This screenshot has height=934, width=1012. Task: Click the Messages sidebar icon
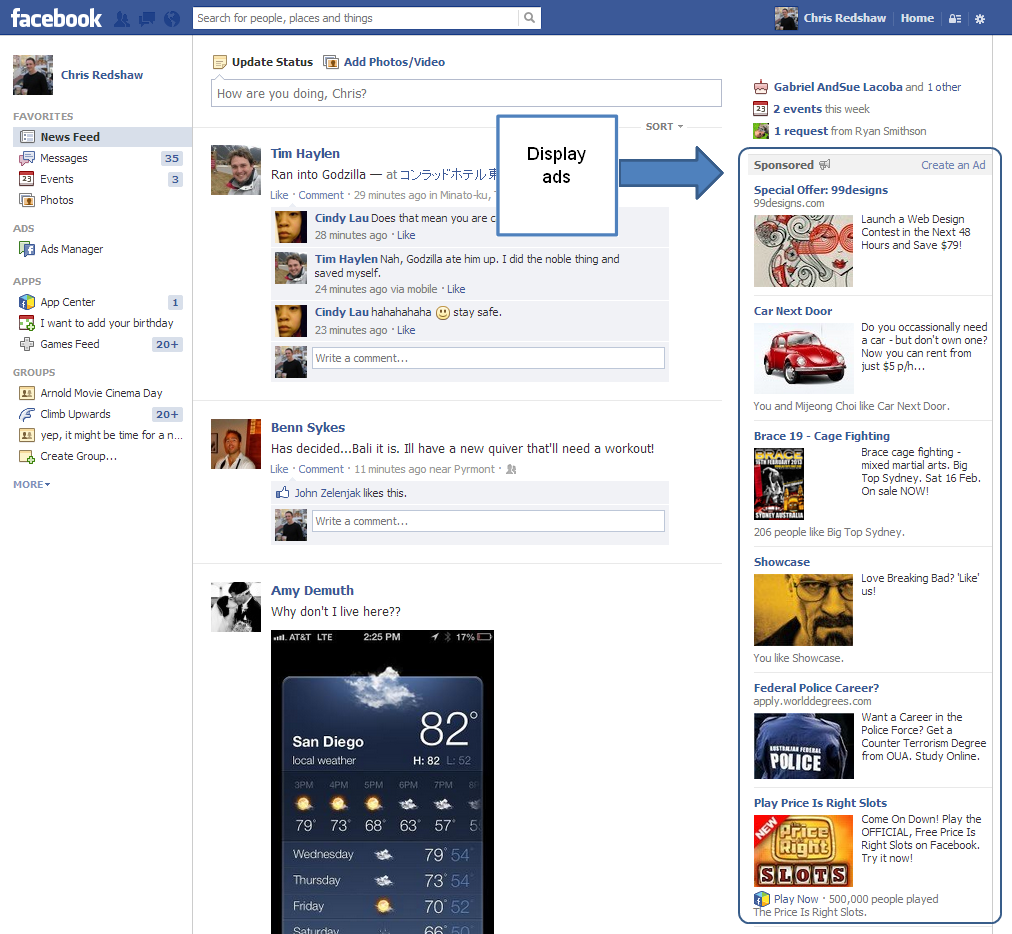pos(27,158)
